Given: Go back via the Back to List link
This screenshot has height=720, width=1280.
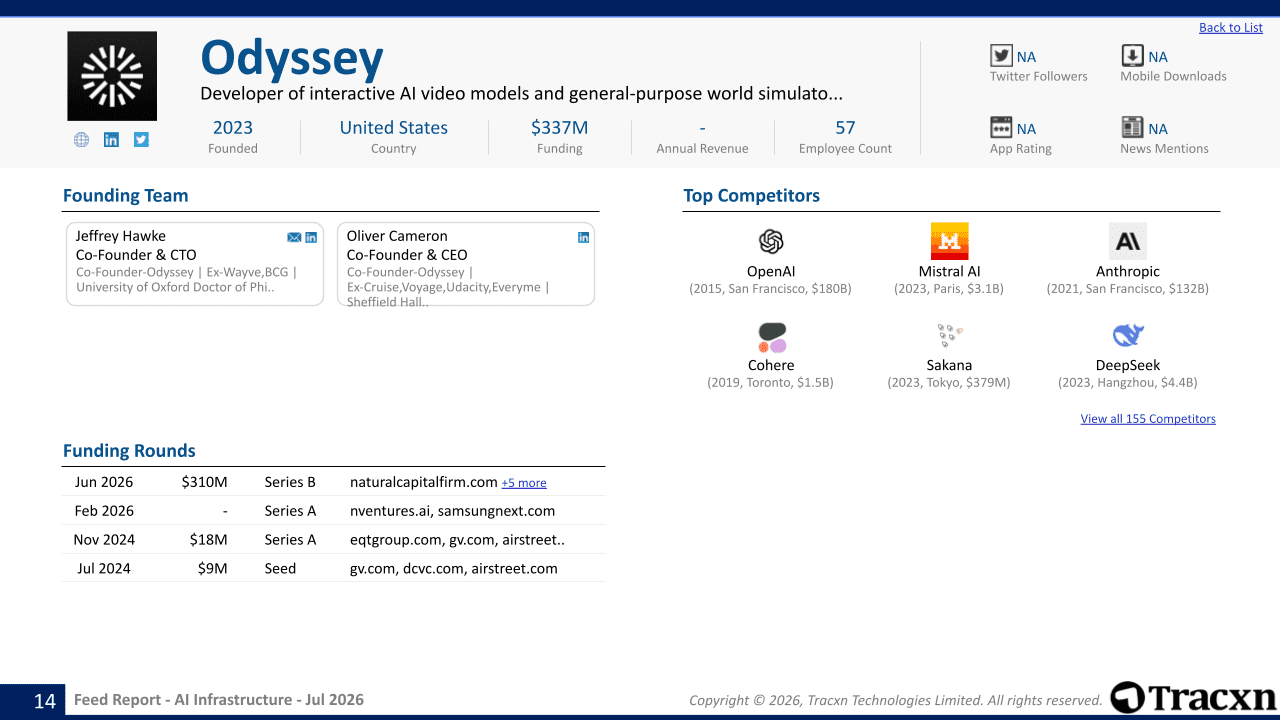Looking at the screenshot, I should tap(1231, 28).
